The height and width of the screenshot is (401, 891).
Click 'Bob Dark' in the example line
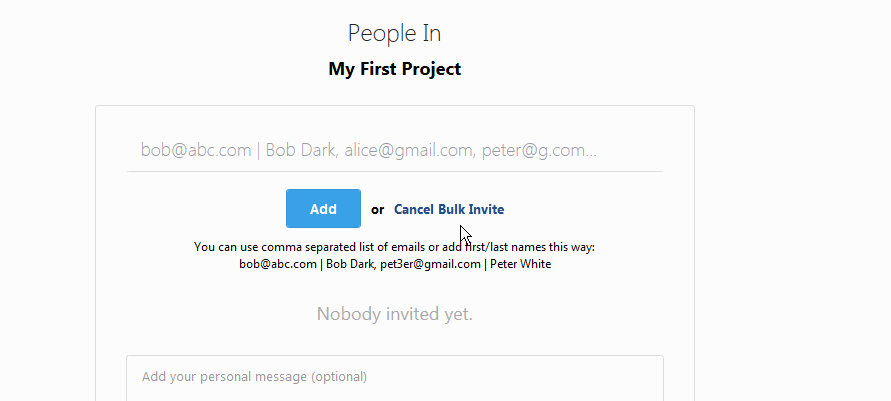349,264
